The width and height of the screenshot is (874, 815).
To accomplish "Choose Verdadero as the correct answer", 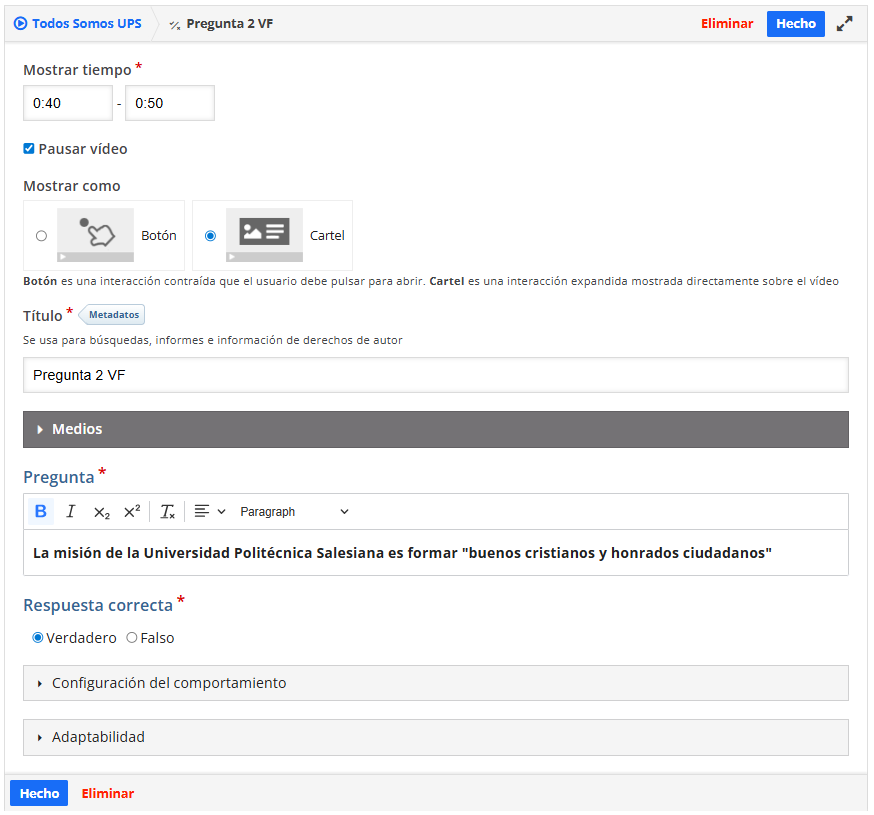I will [x=38, y=638].
